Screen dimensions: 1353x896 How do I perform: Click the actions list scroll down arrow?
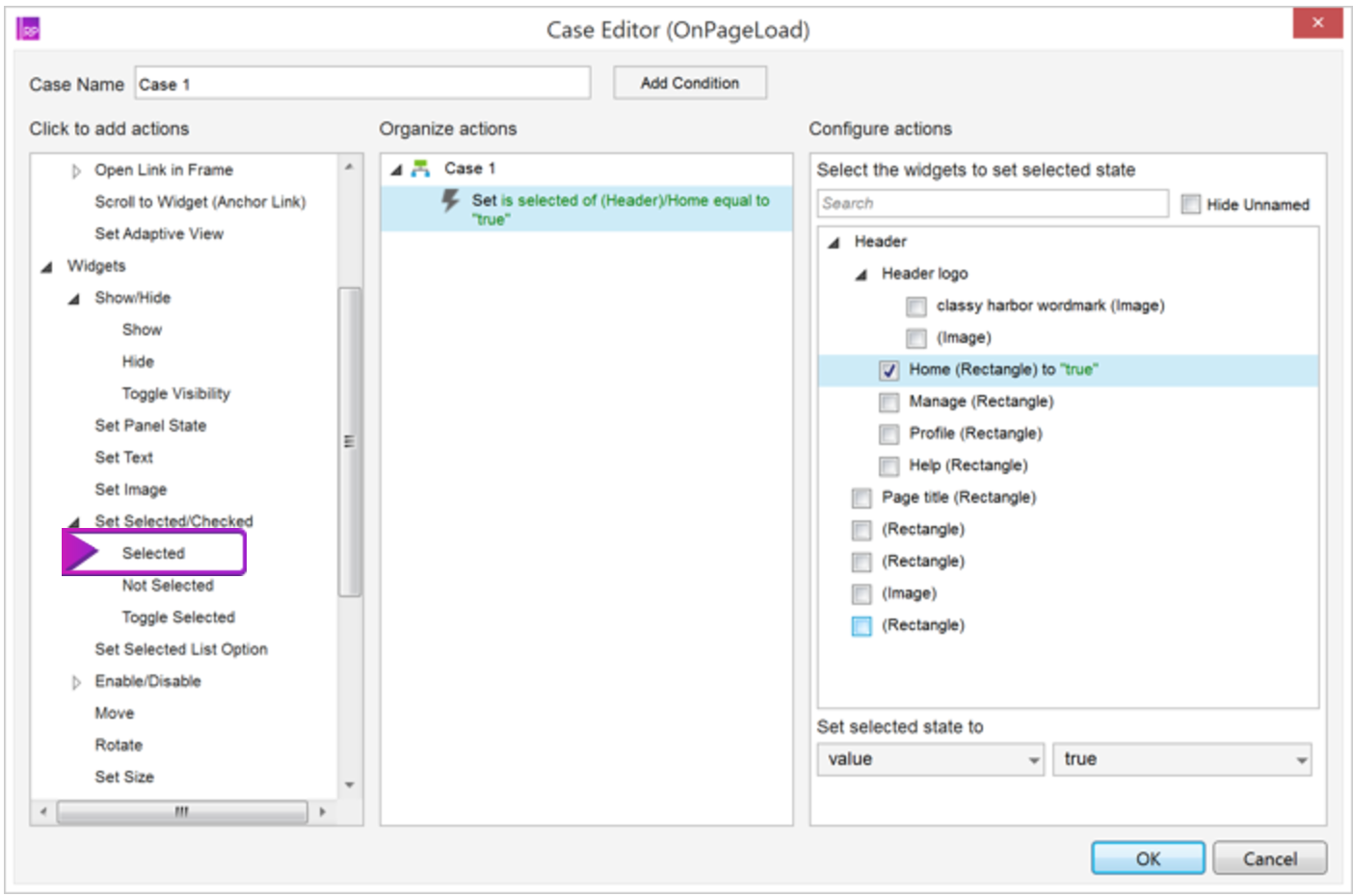pyautogui.click(x=349, y=785)
